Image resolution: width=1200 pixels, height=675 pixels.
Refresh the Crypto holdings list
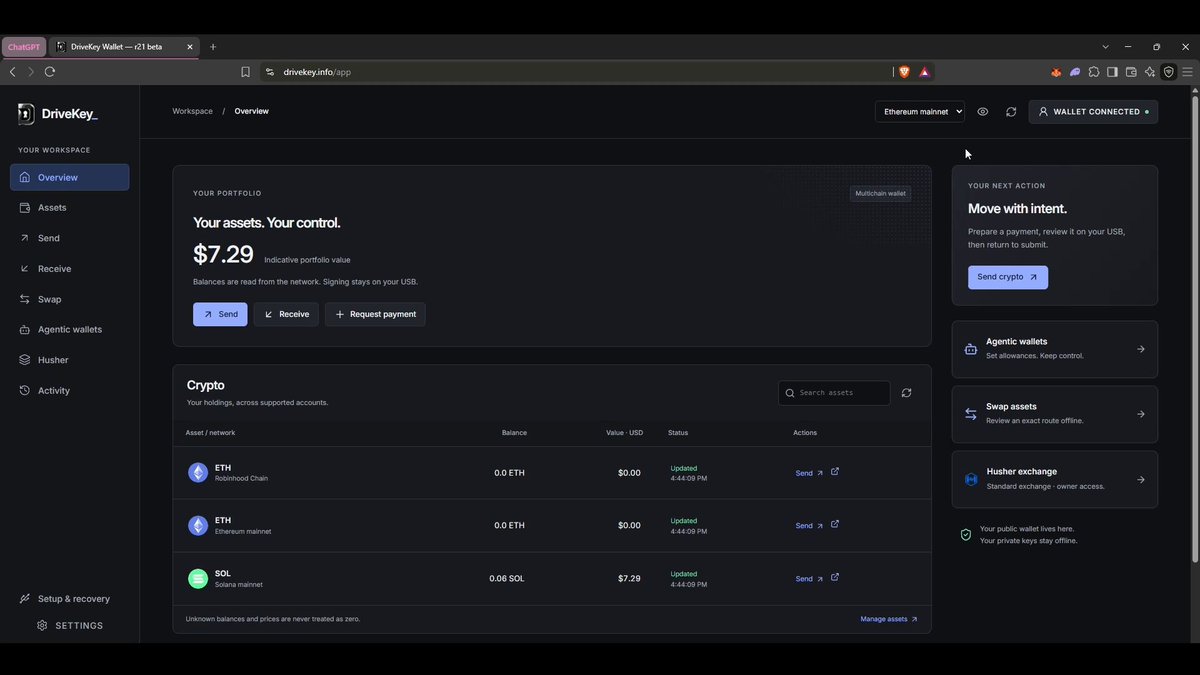[x=906, y=393]
